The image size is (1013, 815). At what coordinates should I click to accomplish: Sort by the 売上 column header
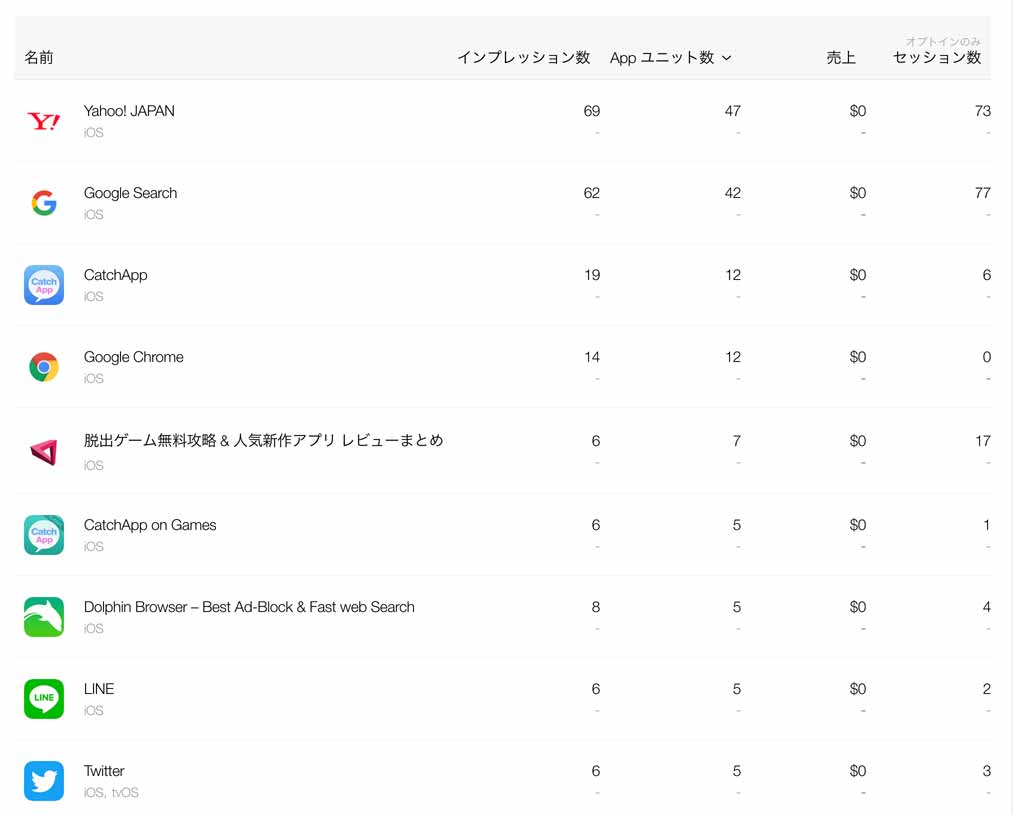[x=841, y=58]
